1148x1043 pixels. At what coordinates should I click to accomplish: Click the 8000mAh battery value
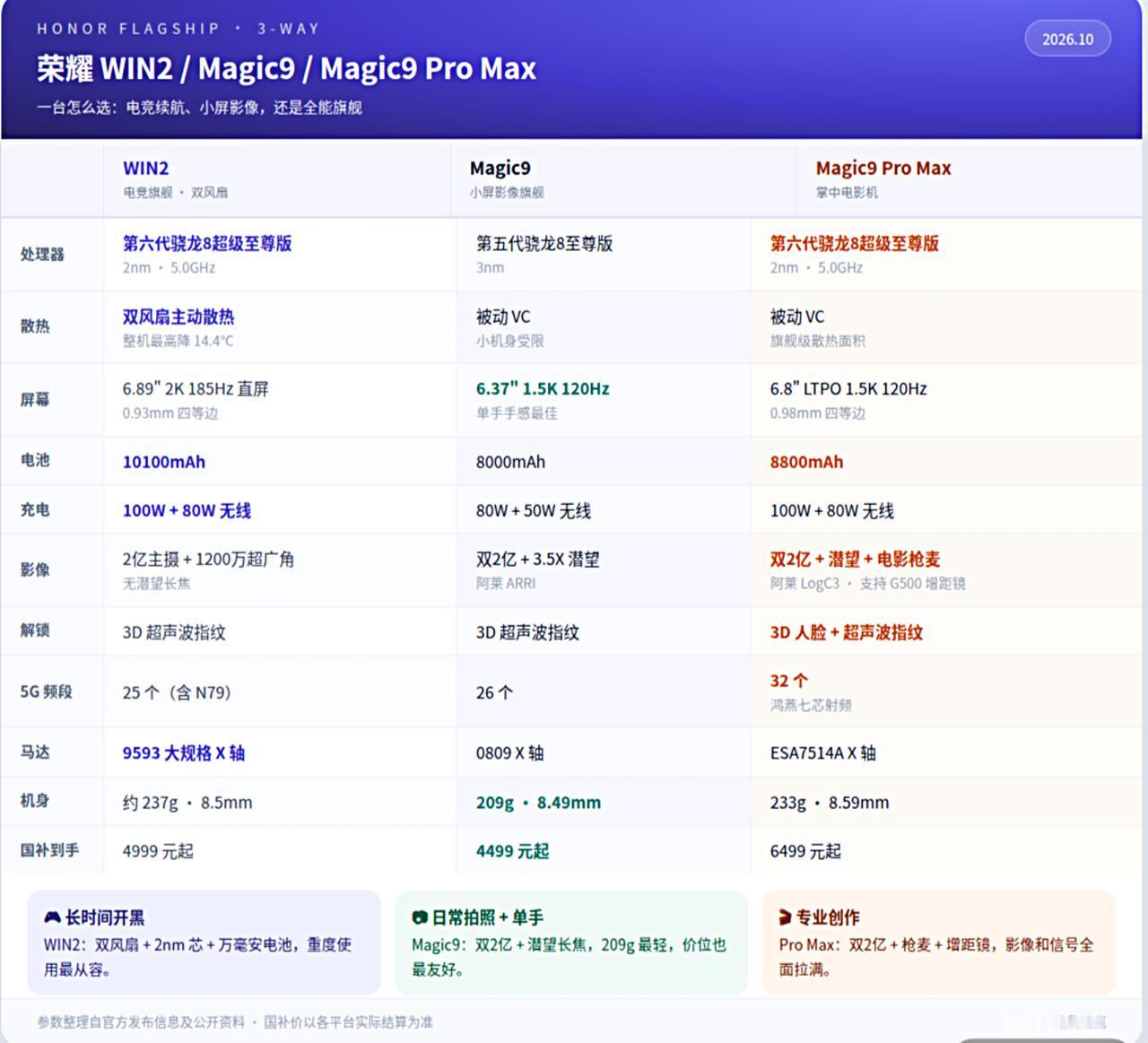(x=510, y=463)
